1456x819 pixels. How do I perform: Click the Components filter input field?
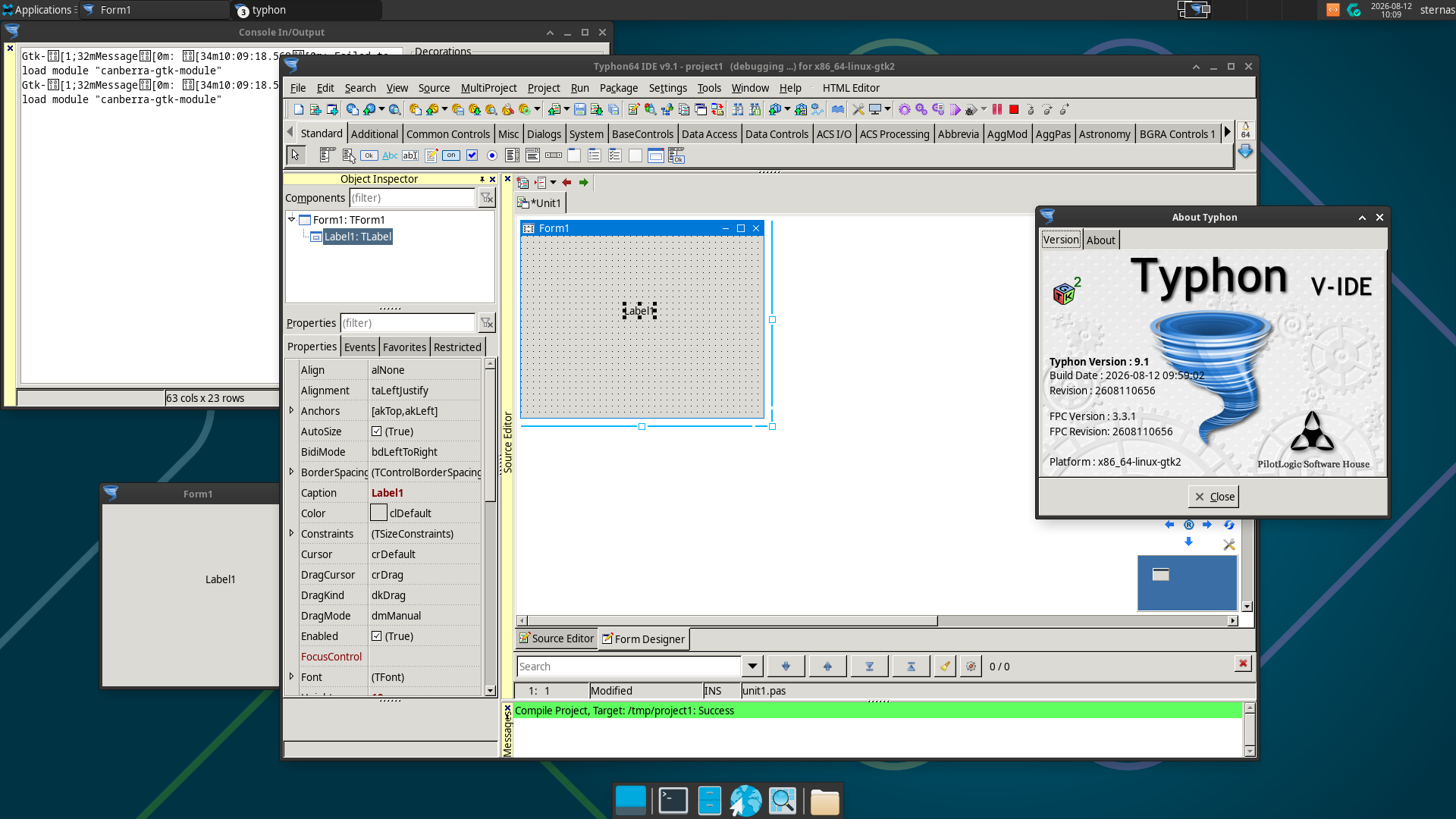click(413, 198)
